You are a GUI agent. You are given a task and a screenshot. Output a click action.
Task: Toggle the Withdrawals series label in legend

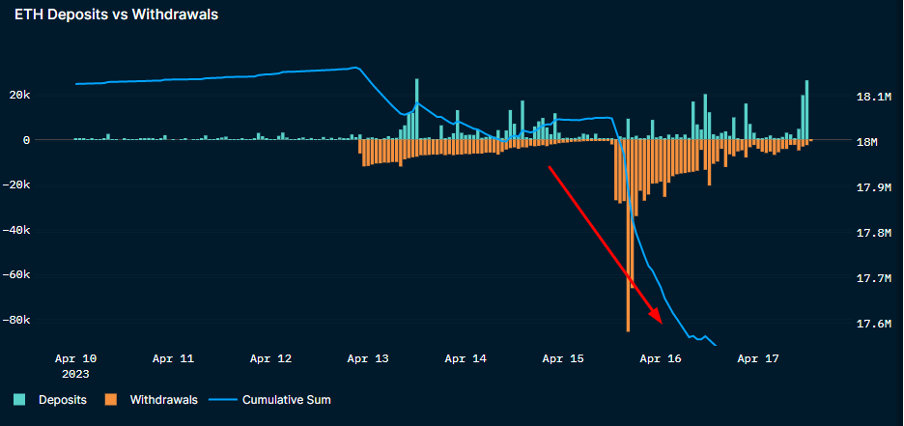pos(163,400)
